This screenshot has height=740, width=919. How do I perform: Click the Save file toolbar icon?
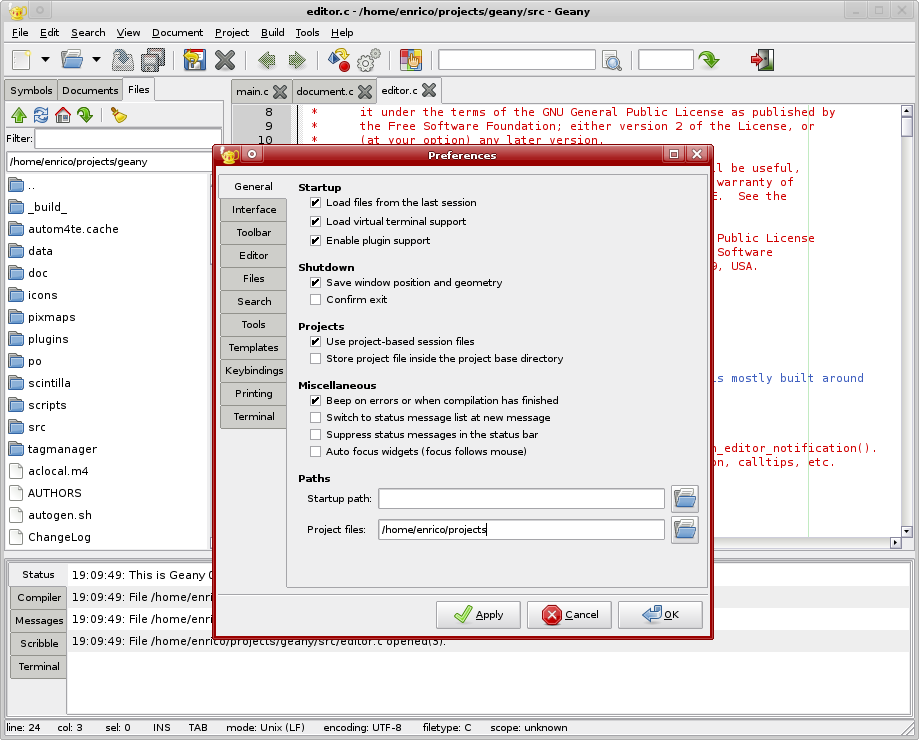point(122,60)
